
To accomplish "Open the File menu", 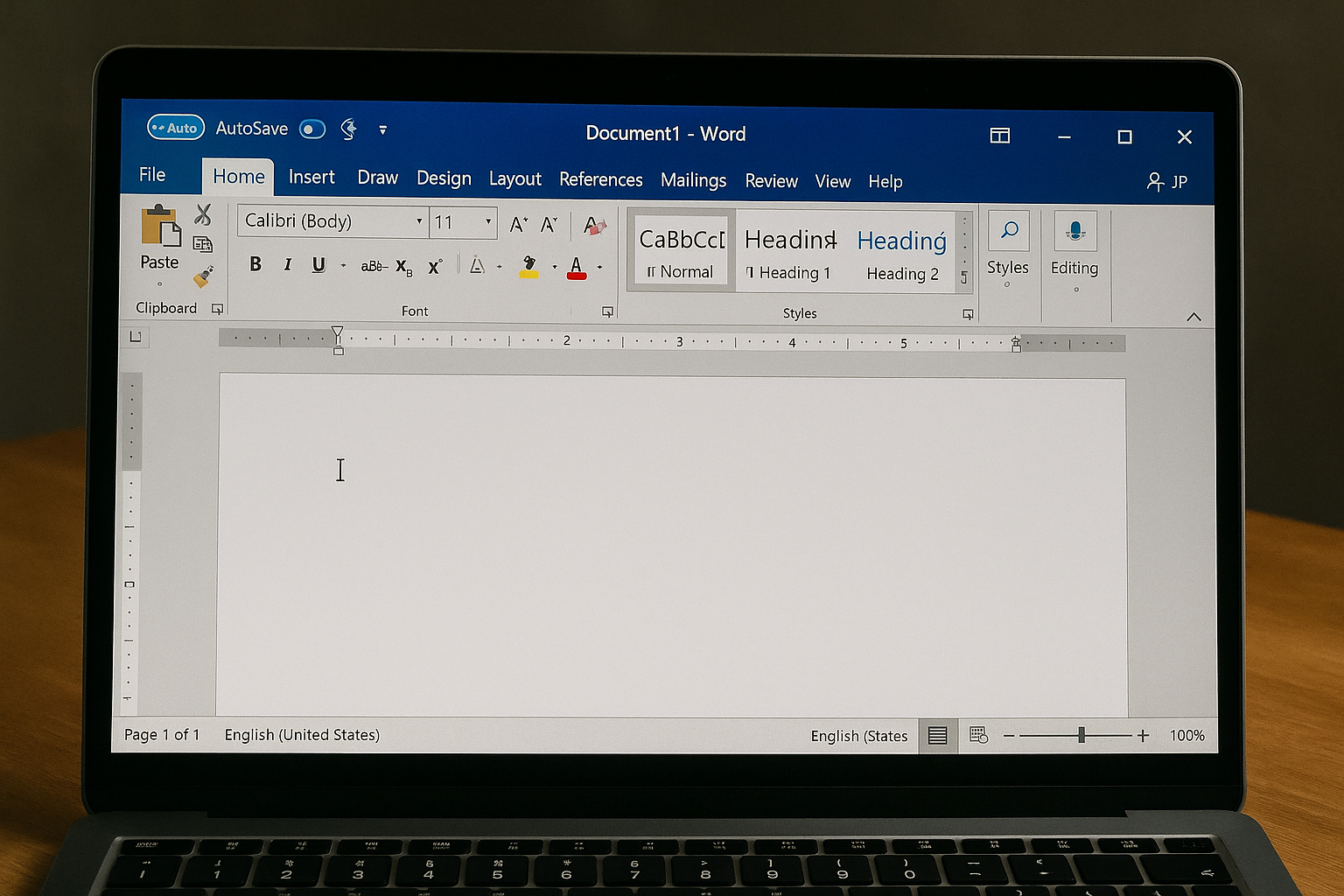I will click(x=152, y=175).
